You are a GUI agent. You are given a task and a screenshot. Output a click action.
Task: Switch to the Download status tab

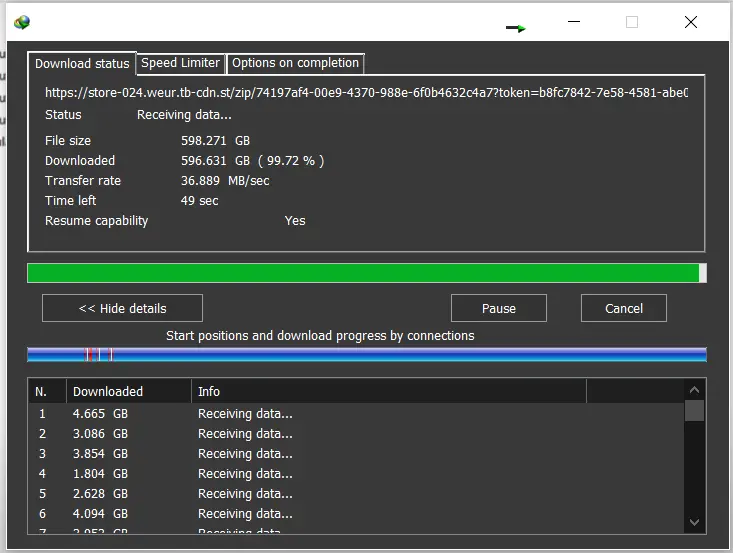(82, 64)
